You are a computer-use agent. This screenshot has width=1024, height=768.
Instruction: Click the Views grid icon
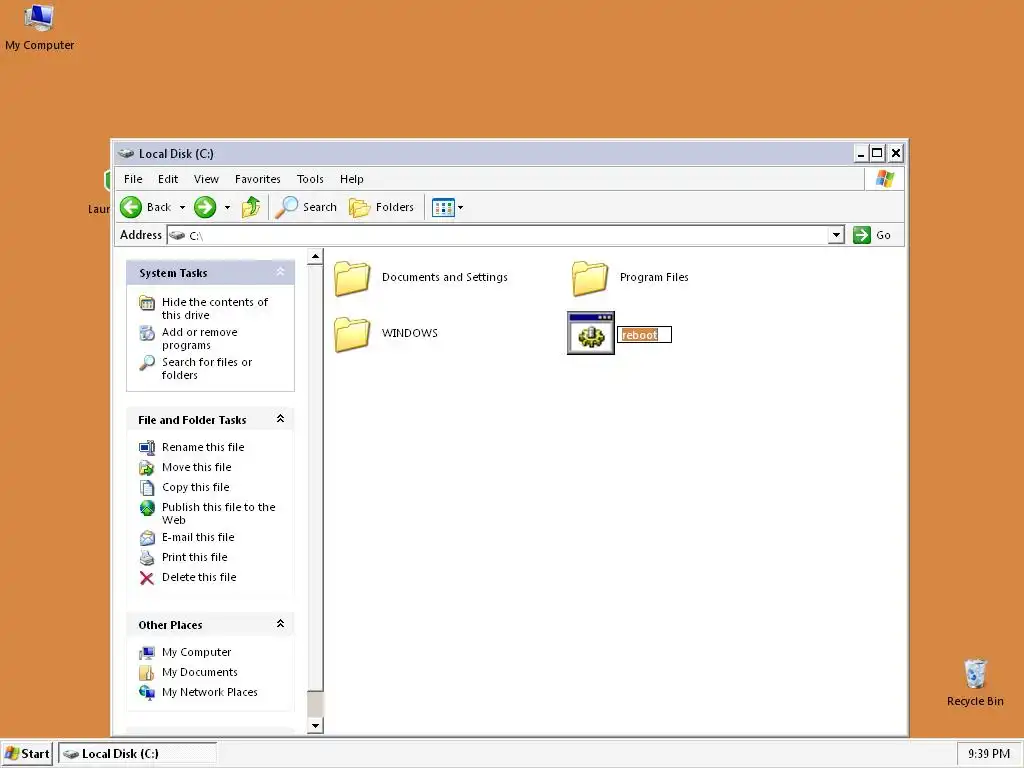[443, 208]
